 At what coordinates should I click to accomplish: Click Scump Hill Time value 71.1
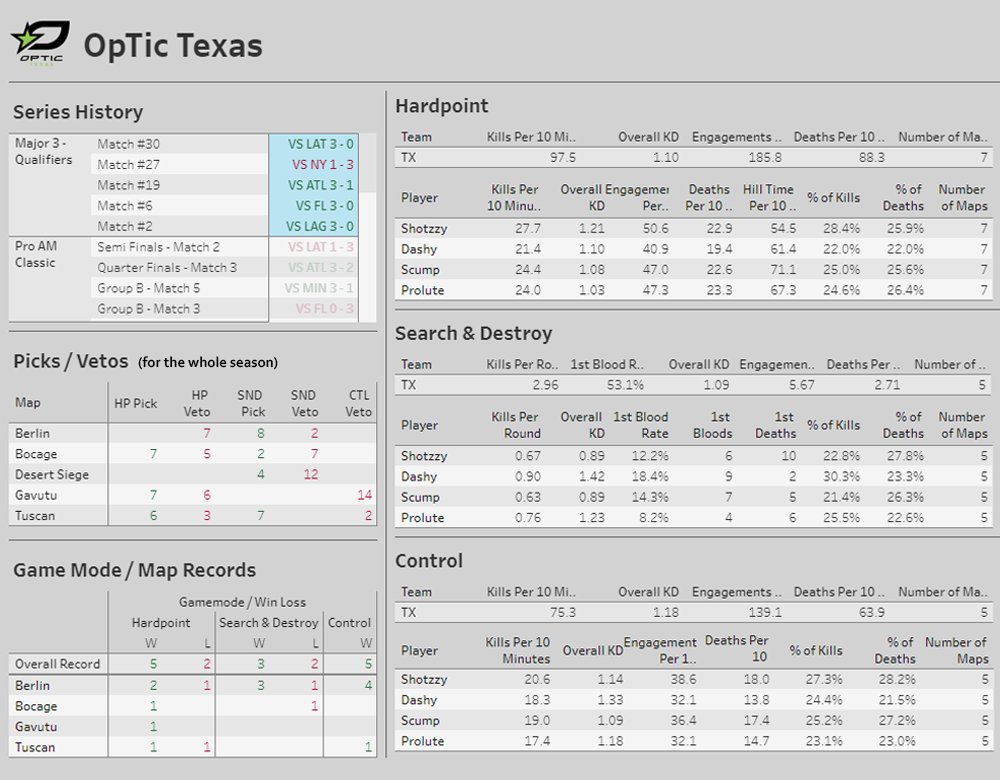point(783,269)
